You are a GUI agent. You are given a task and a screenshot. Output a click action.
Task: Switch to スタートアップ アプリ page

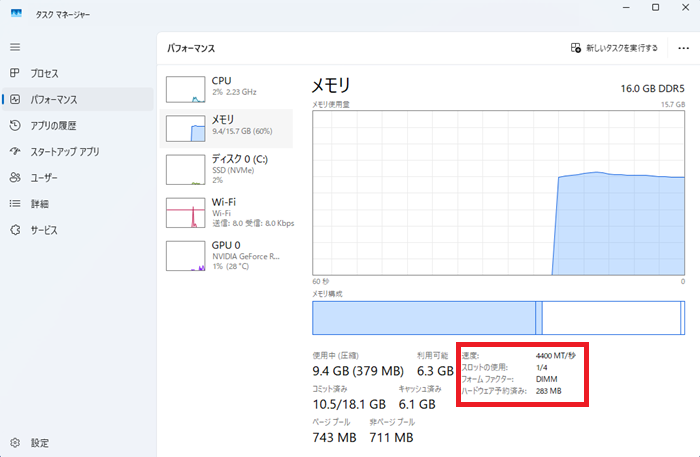tap(78, 152)
